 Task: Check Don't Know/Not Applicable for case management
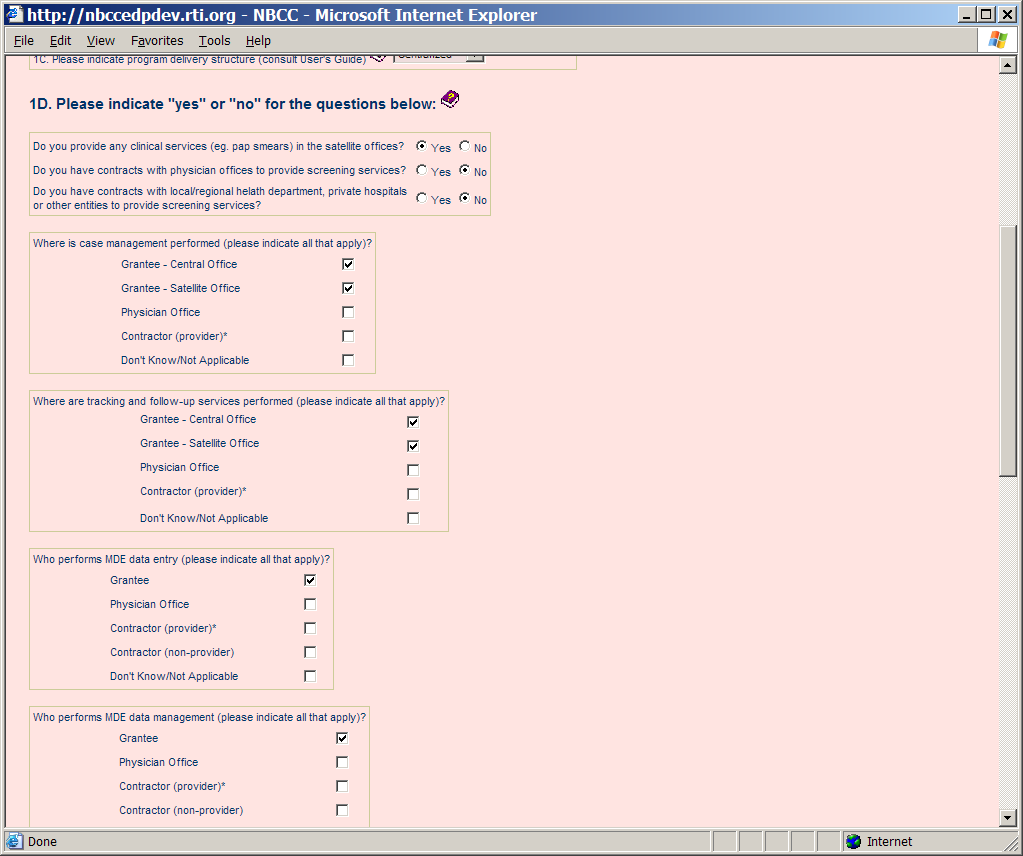click(348, 360)
